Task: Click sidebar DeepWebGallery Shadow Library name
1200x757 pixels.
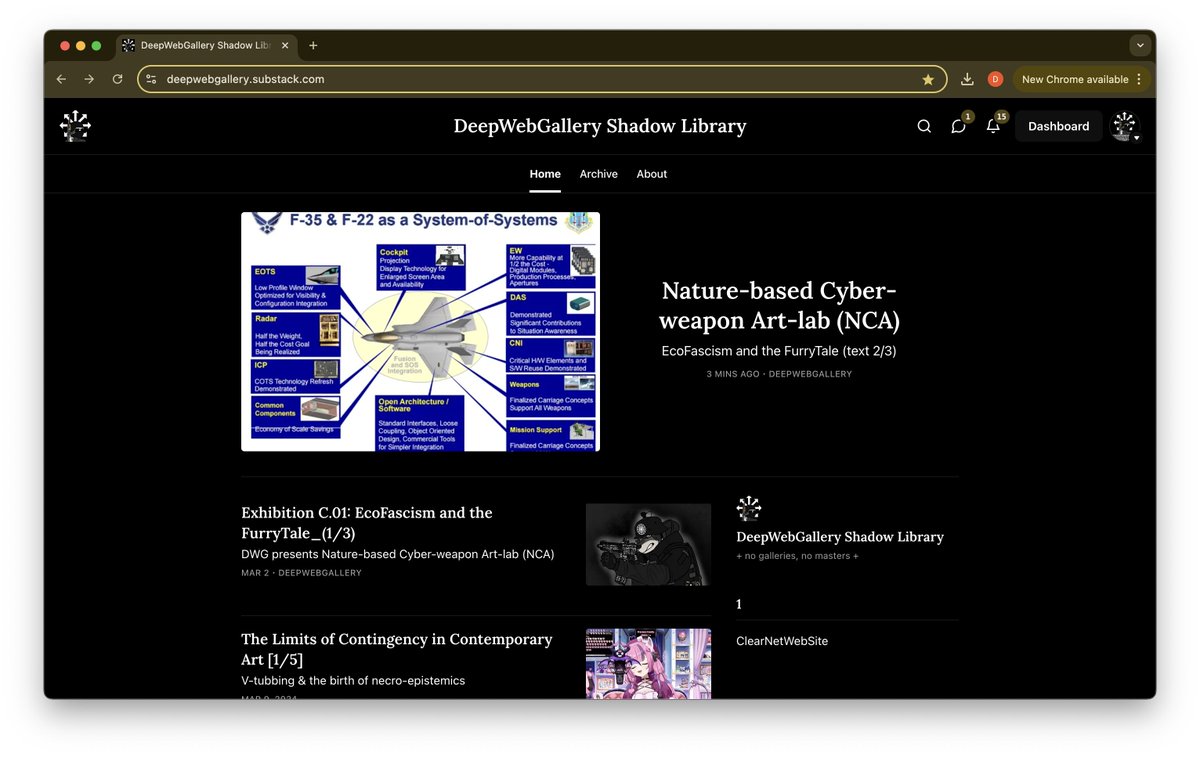Action: pyautogui.click(x=840, y=537)
